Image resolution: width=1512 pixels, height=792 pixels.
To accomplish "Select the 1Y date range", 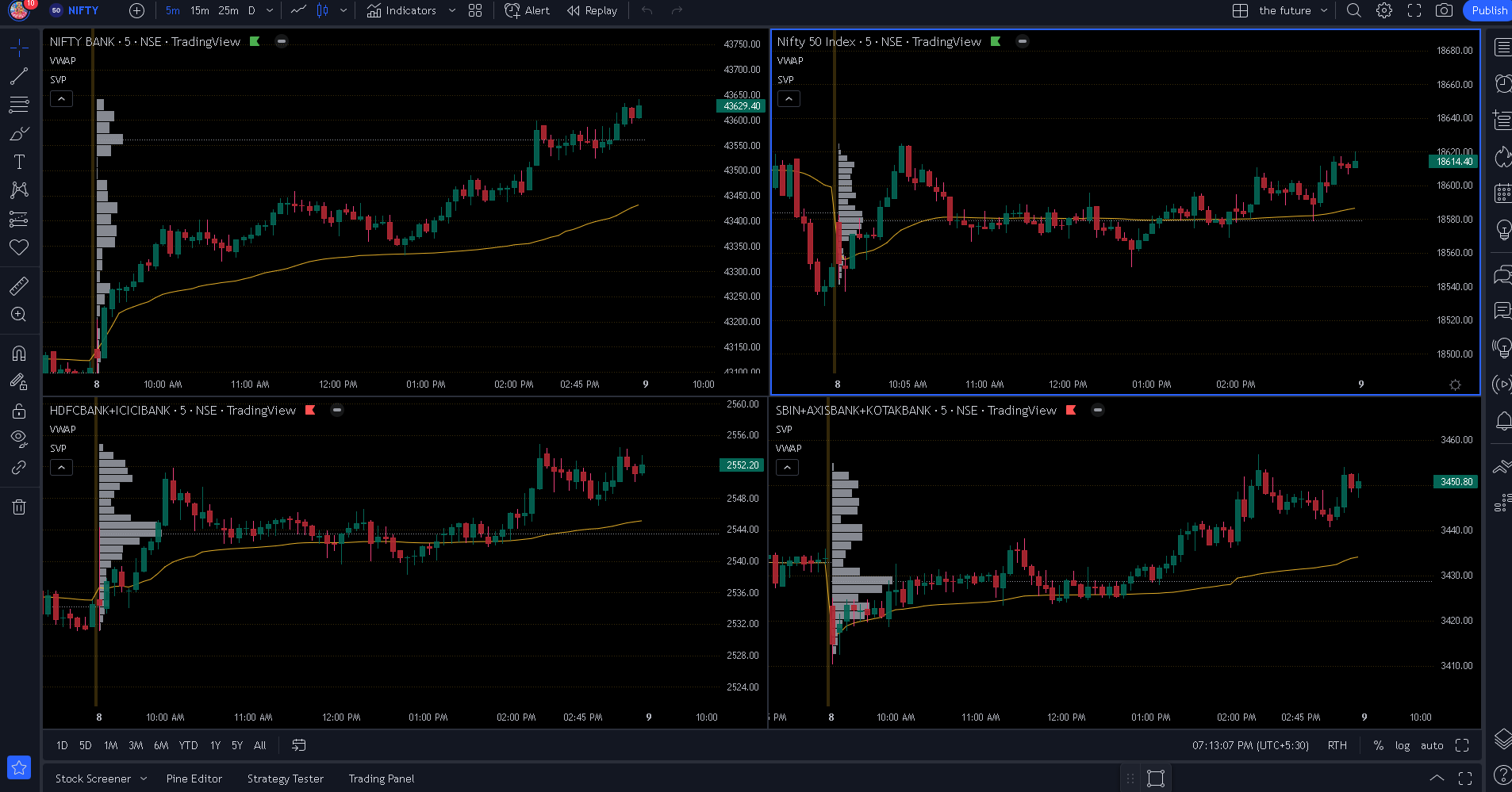I will click(214, 745).
